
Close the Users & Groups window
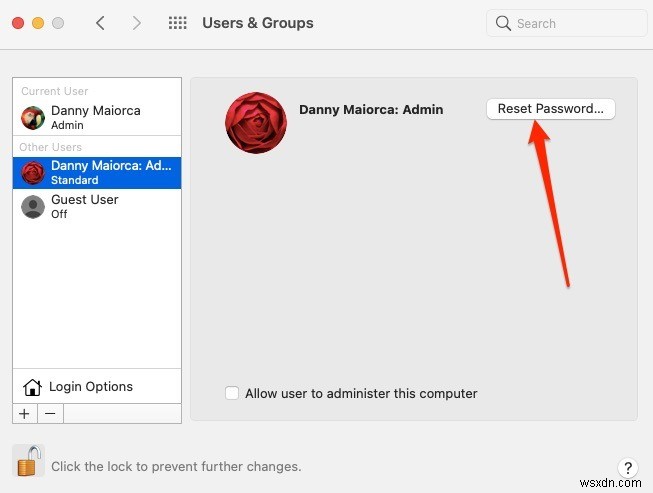click(x=18, y=23)
